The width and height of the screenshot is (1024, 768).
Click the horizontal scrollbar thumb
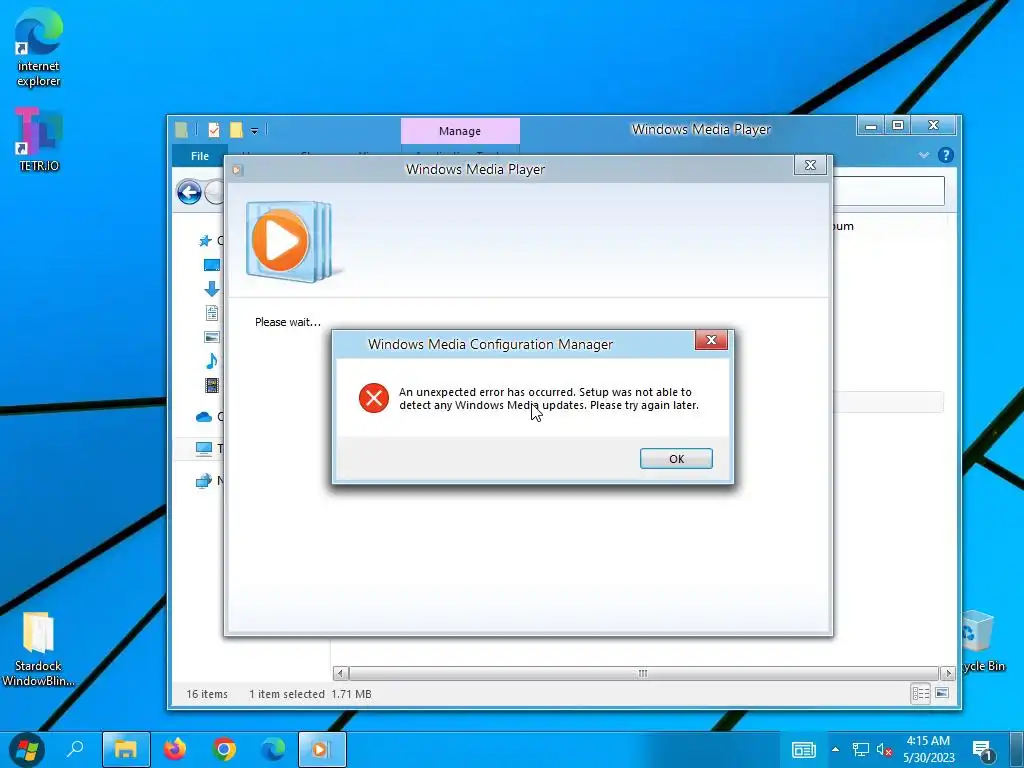click(x=643, y=673)
